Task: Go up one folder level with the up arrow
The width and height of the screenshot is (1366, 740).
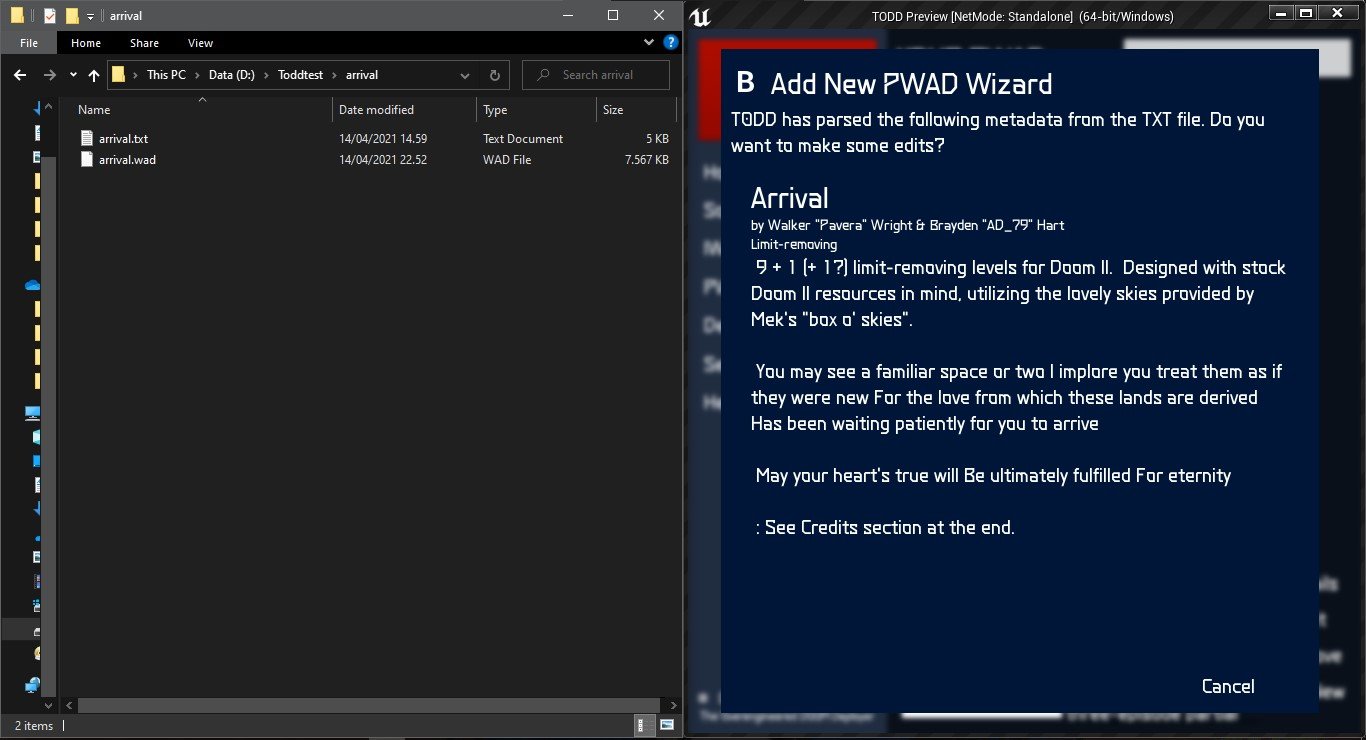Action: [94, 75]
